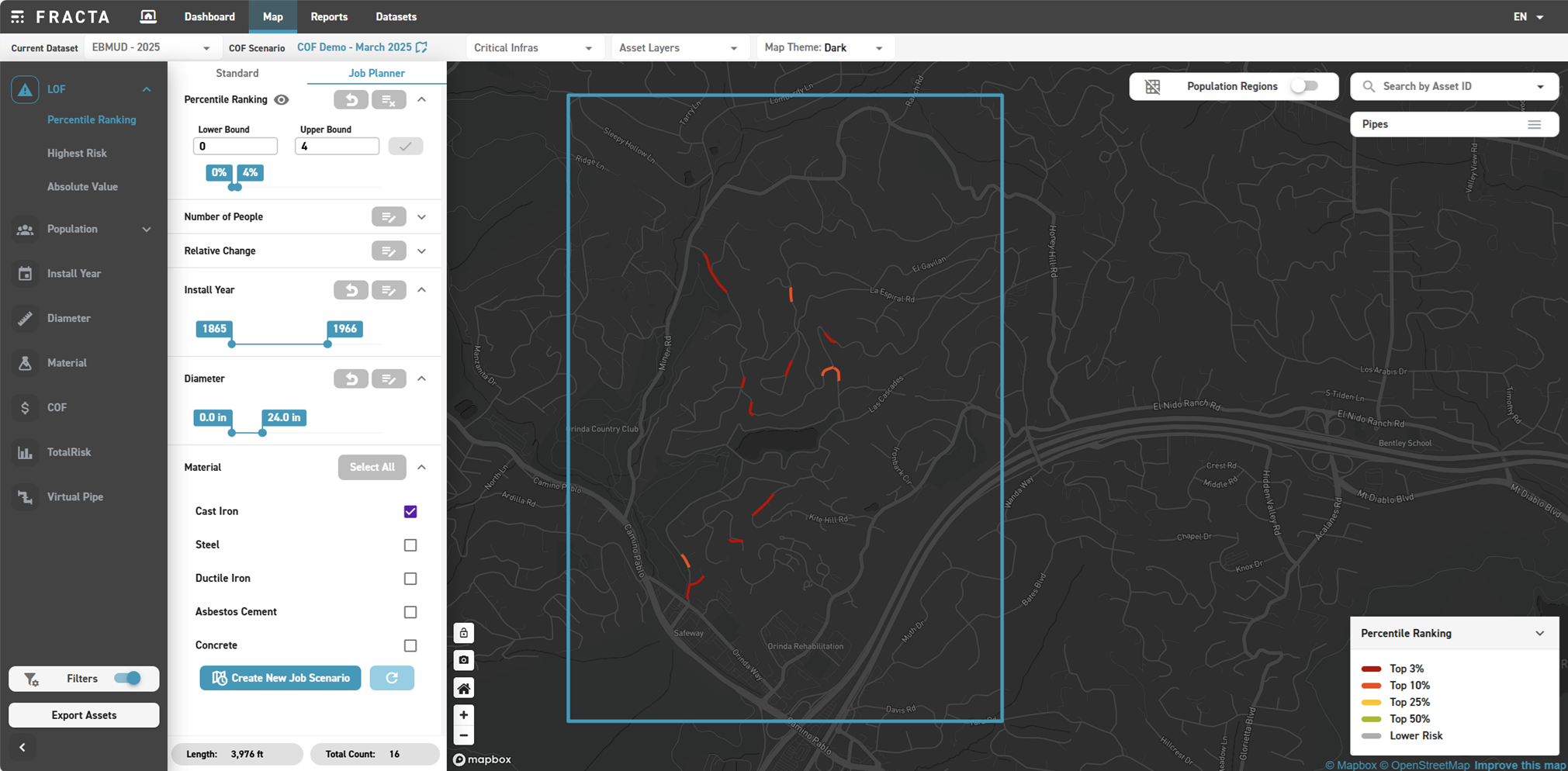The width and height of the screenshot is (1568, 771).
Task: Select the Job Planner tab
Action: click(376, 73)
